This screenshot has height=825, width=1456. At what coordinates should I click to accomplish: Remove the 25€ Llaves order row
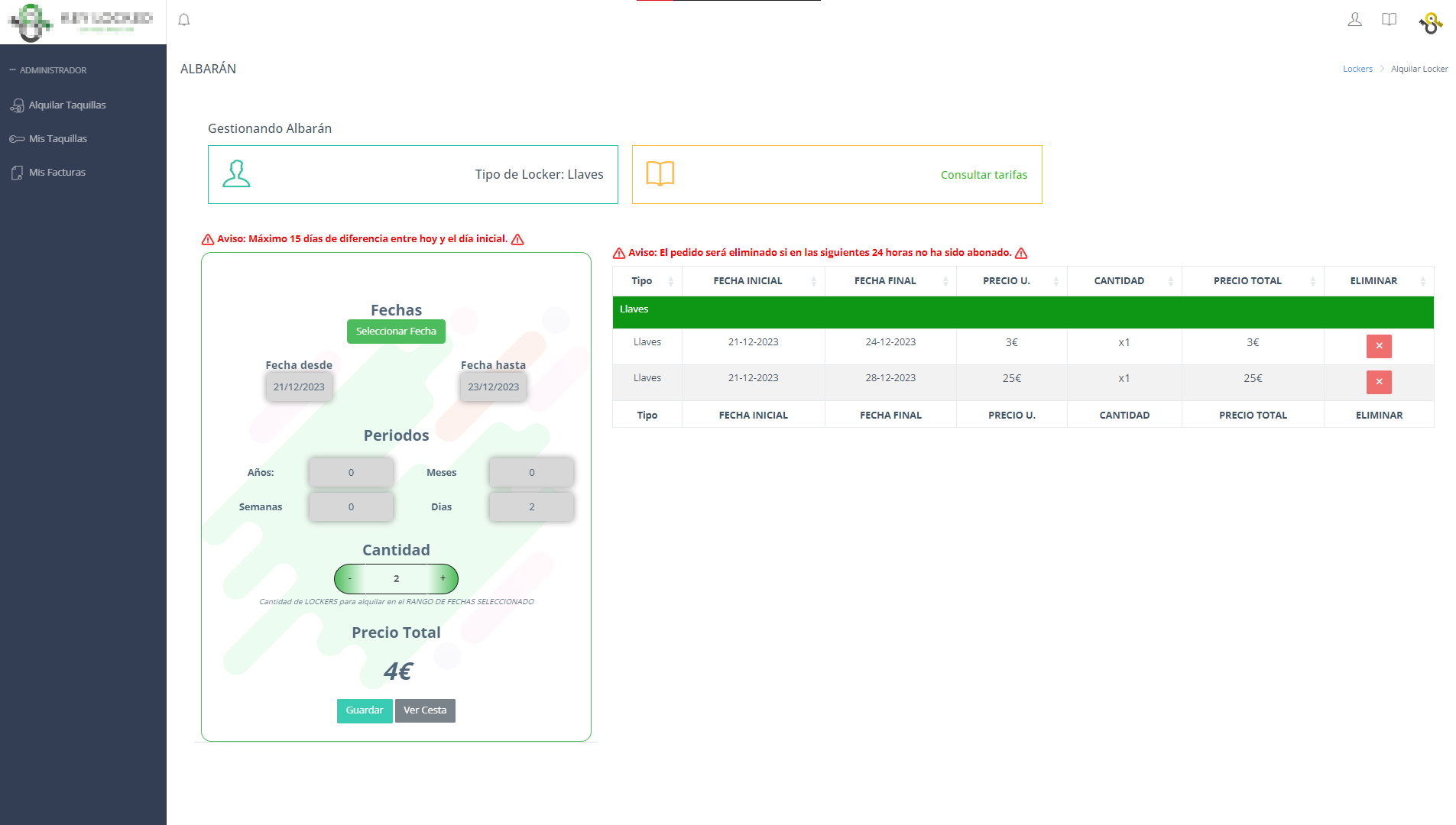click(x=1379, y=382)
